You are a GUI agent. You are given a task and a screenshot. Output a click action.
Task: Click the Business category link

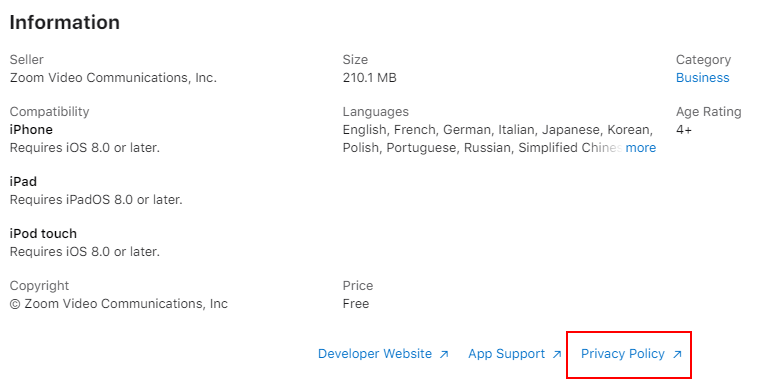702,78
